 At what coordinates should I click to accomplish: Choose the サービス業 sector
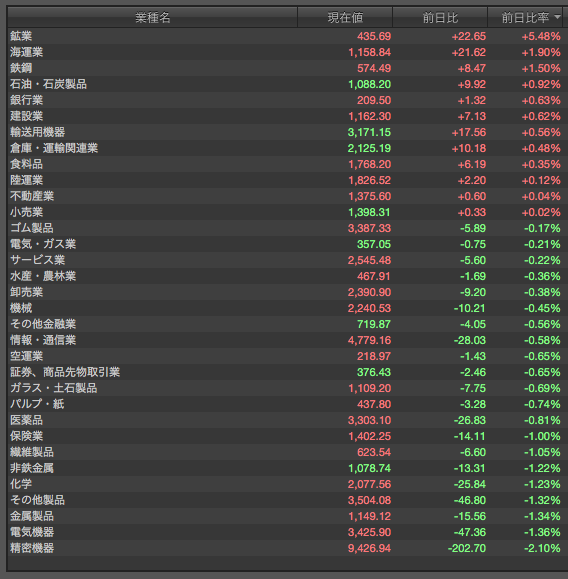point(38,260)
